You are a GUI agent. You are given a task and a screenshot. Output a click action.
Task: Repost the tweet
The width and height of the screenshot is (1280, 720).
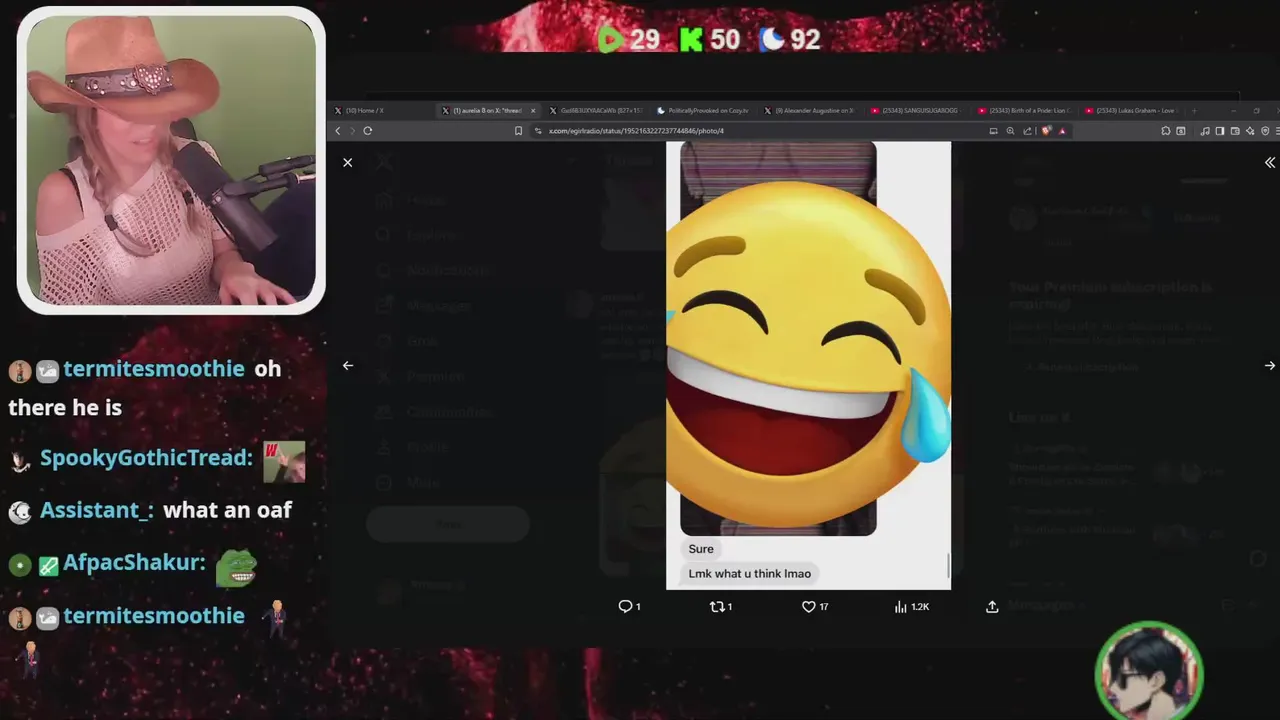tap(721, 606)
